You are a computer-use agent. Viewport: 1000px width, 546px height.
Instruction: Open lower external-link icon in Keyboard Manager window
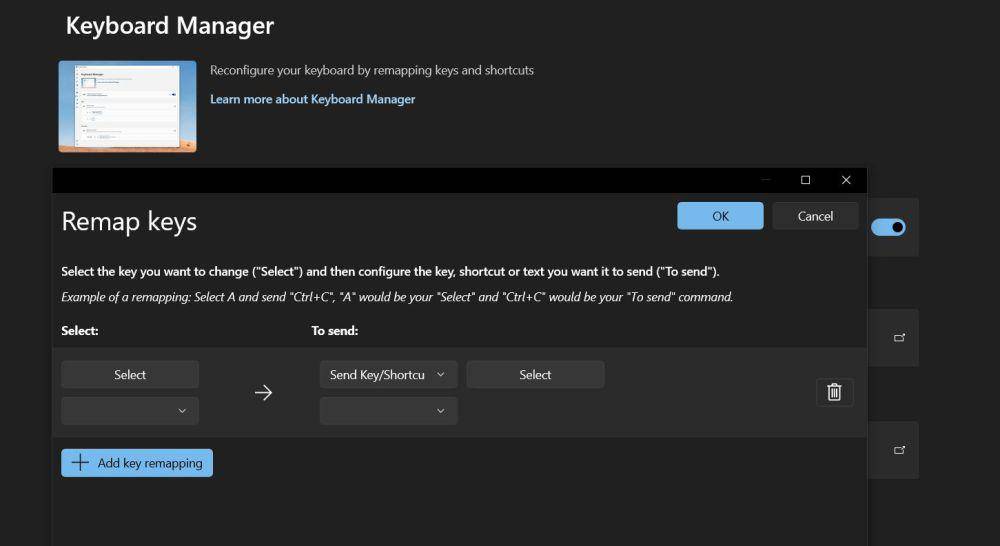pos(899,450)
